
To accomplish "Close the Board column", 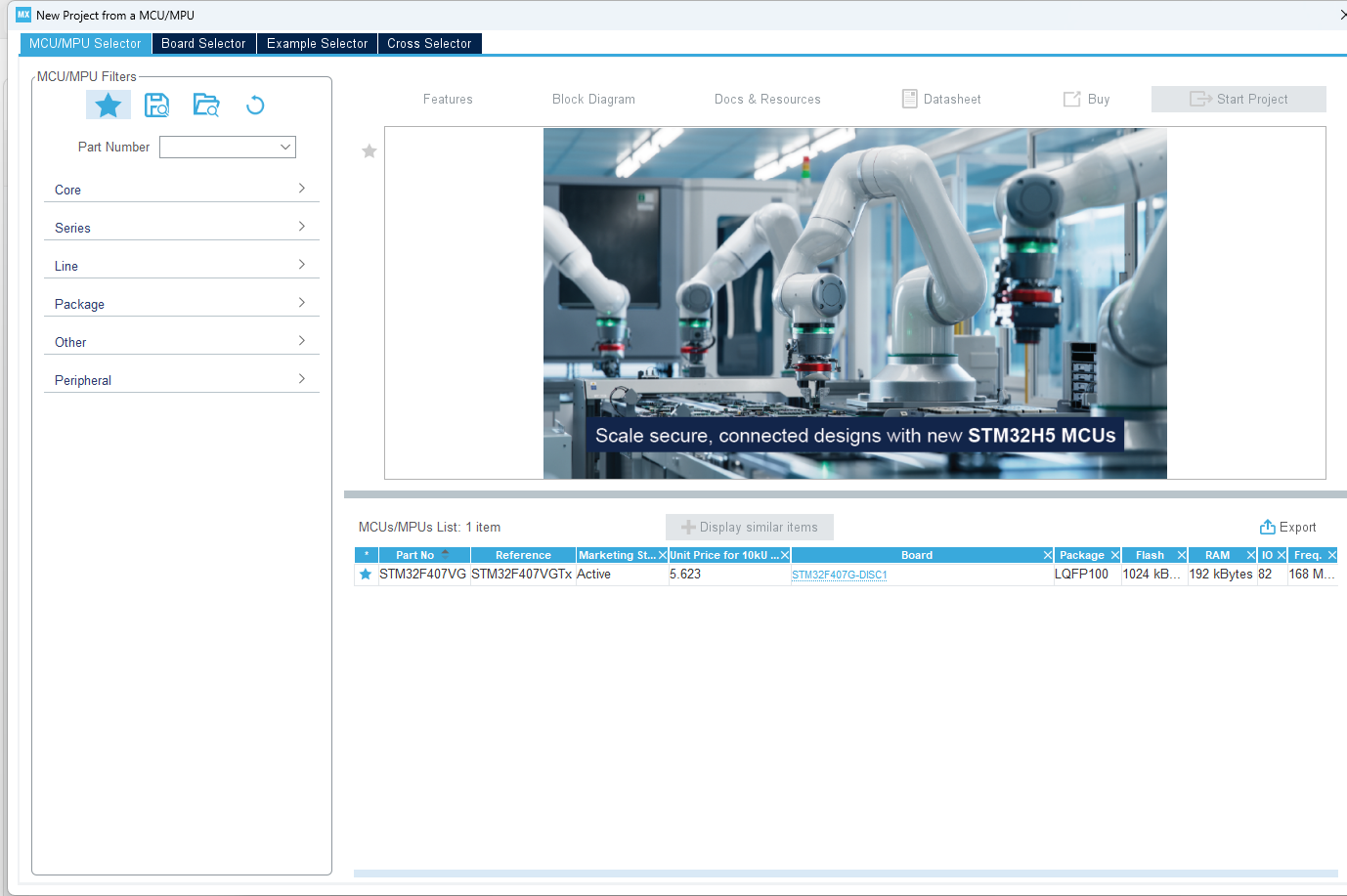I will pyautogui.click(x=1048, y=555).
